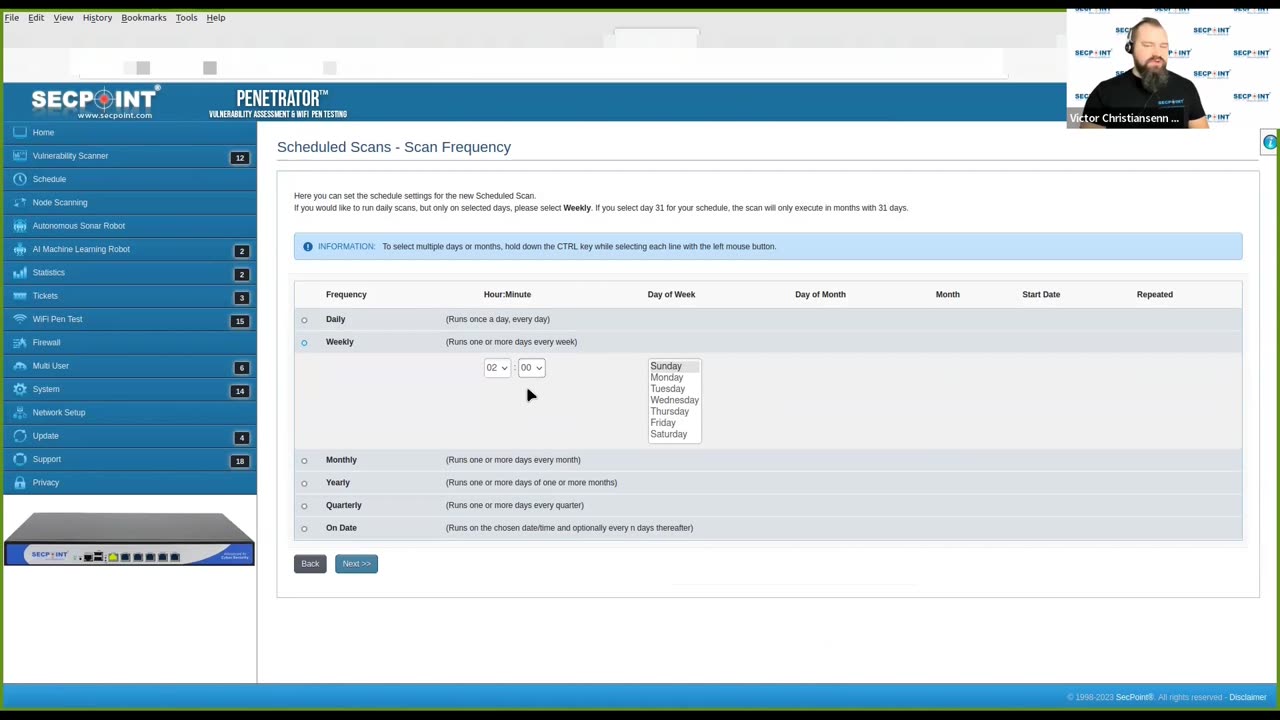The height and width of the screenshot is (720, 1280).
Task: Select the Weekly frequency radio button
Action: [304, 342]
